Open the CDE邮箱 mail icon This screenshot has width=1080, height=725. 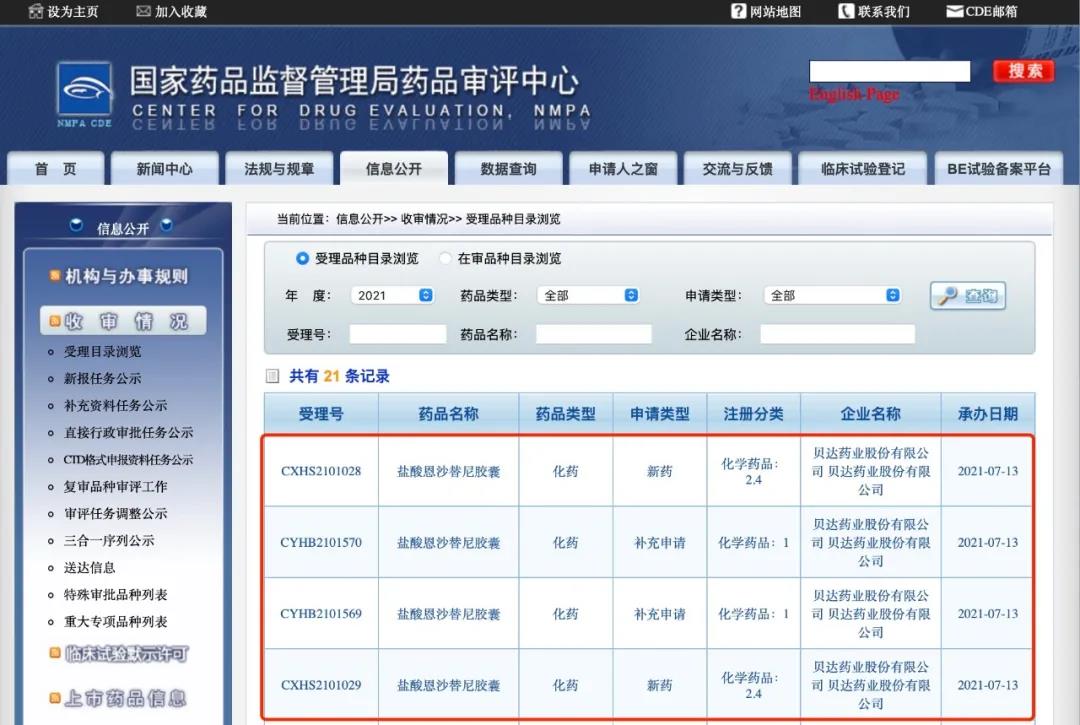point(953,11)
